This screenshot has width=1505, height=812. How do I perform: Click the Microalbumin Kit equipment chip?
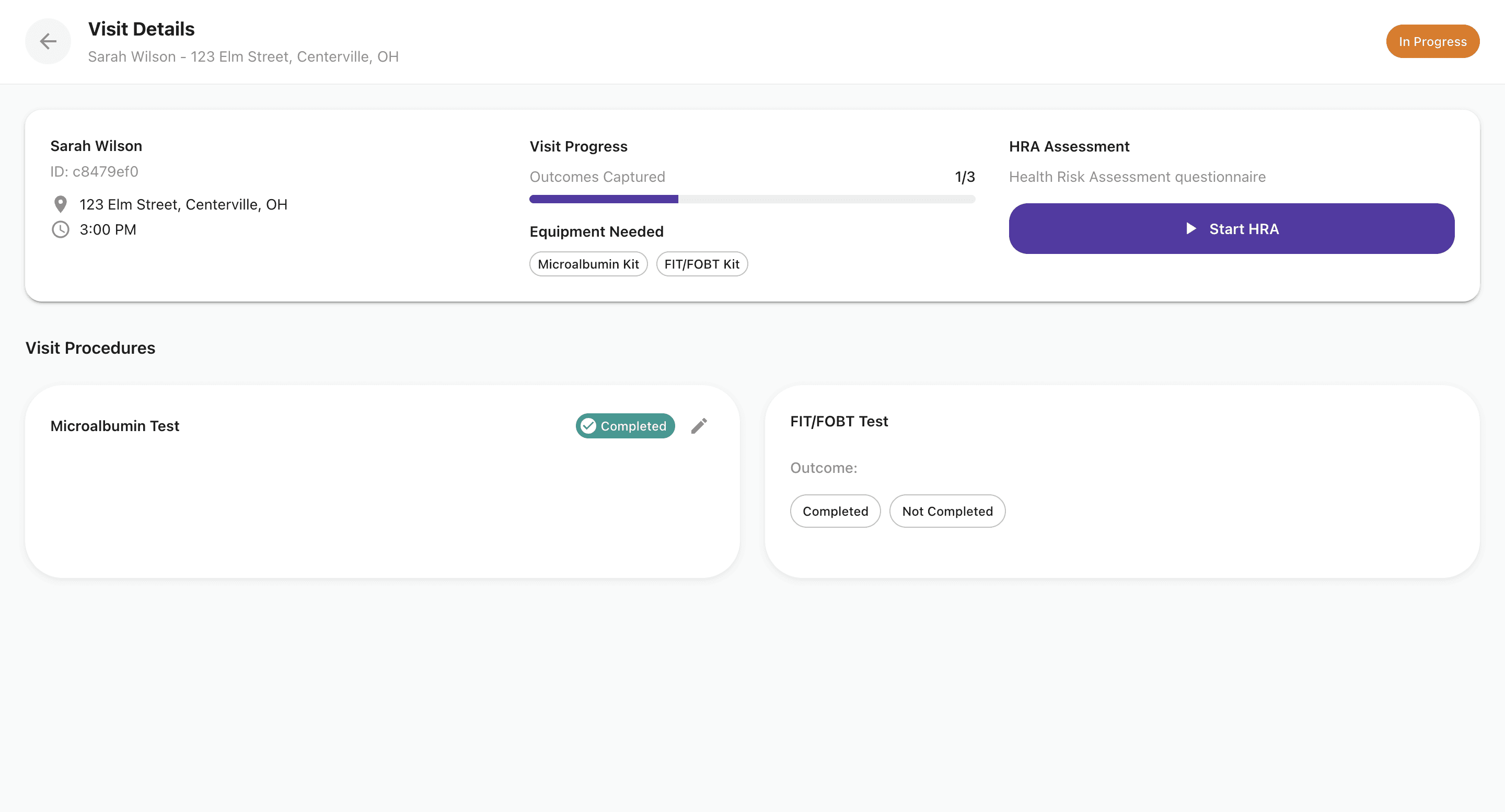pyautogui.click(x=588, y=264)
